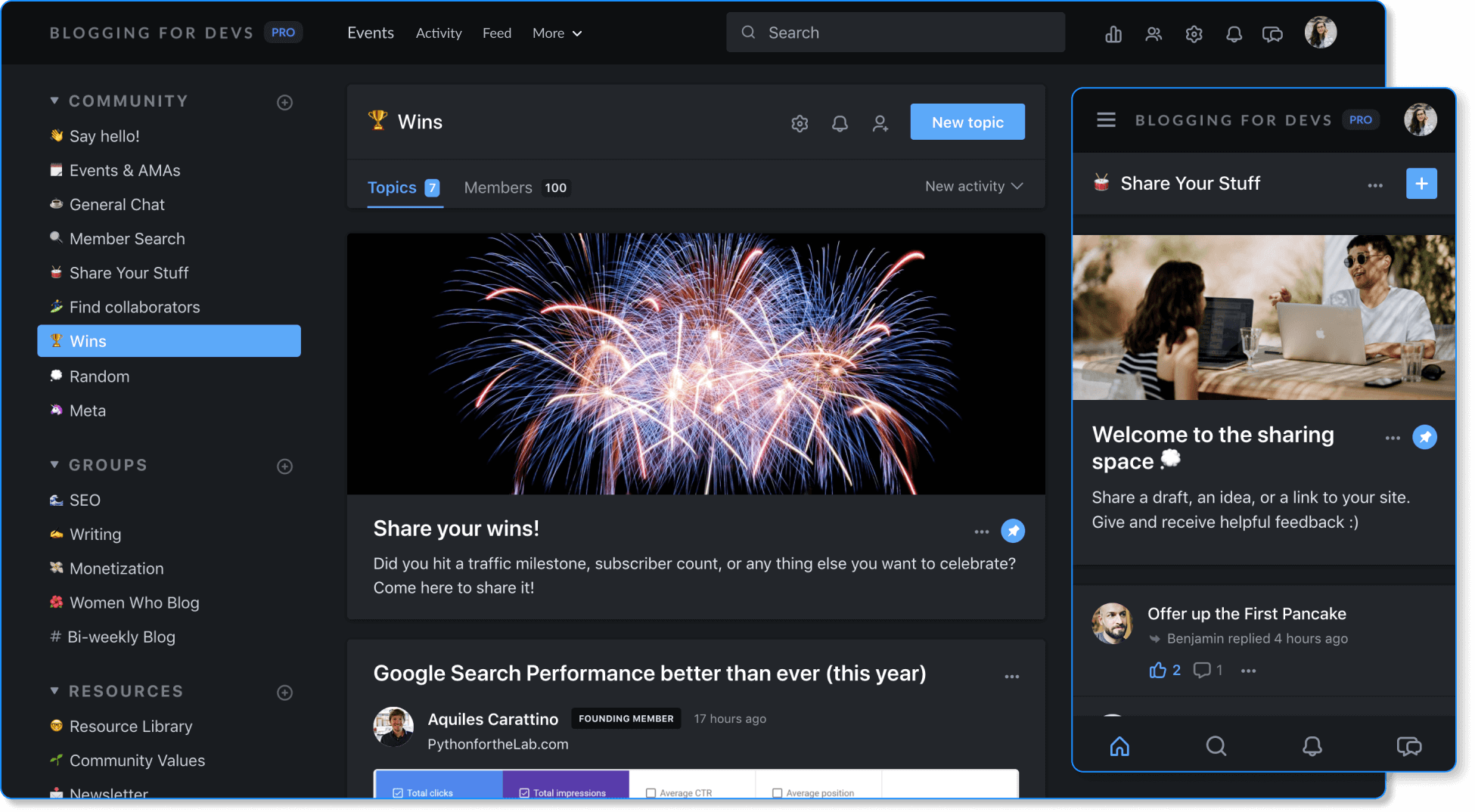Click Blogging for Devs logo in top bar
The height and width of the screenshot is (812, 1475).
pos(151,33)
